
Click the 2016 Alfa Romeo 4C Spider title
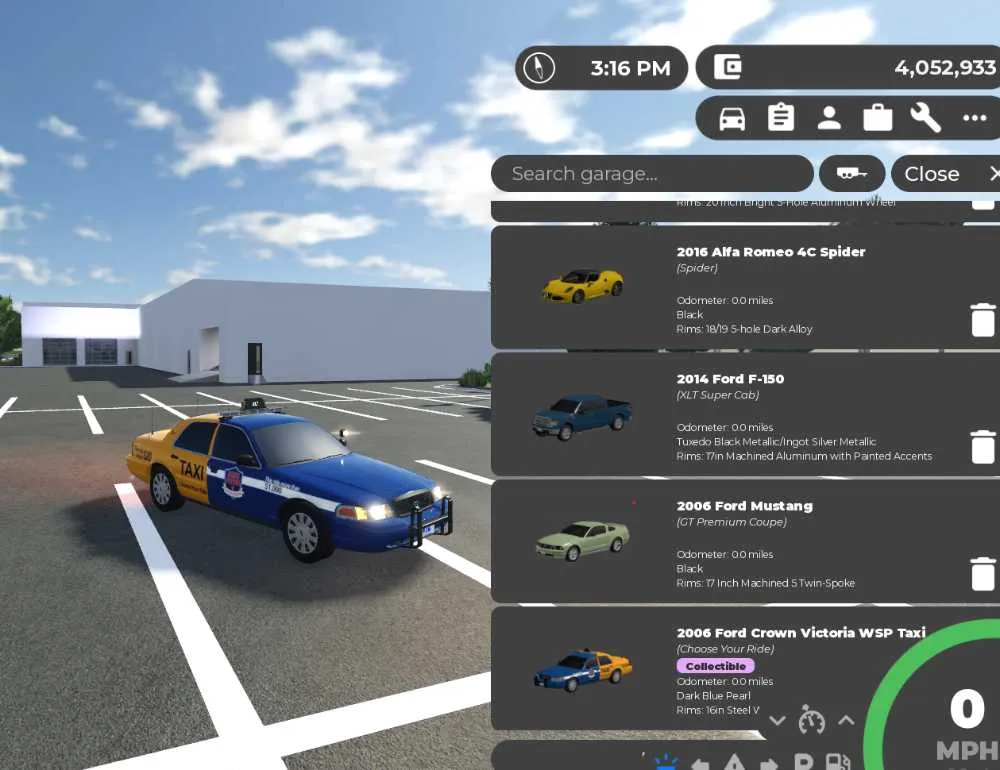pyautogui.click(x=770, y=252)
